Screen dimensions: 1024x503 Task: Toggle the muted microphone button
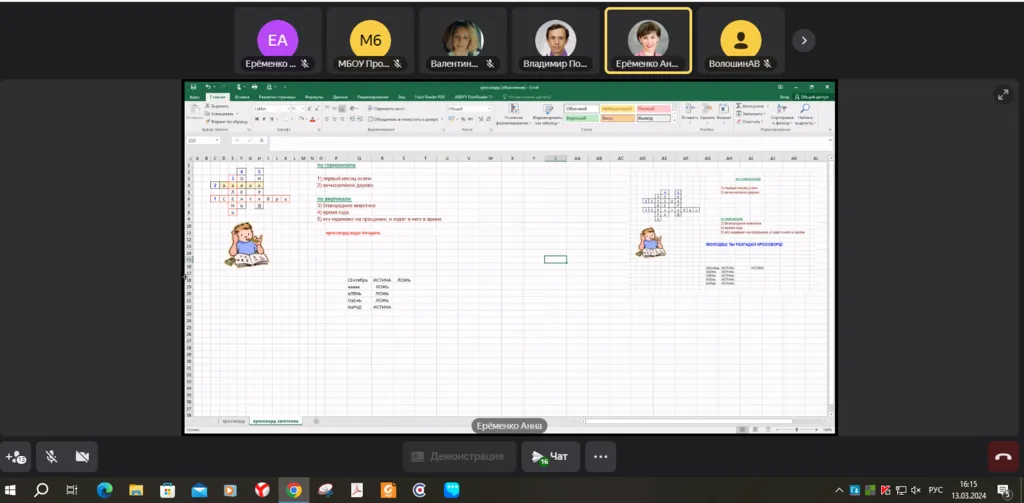pos(51,457)
